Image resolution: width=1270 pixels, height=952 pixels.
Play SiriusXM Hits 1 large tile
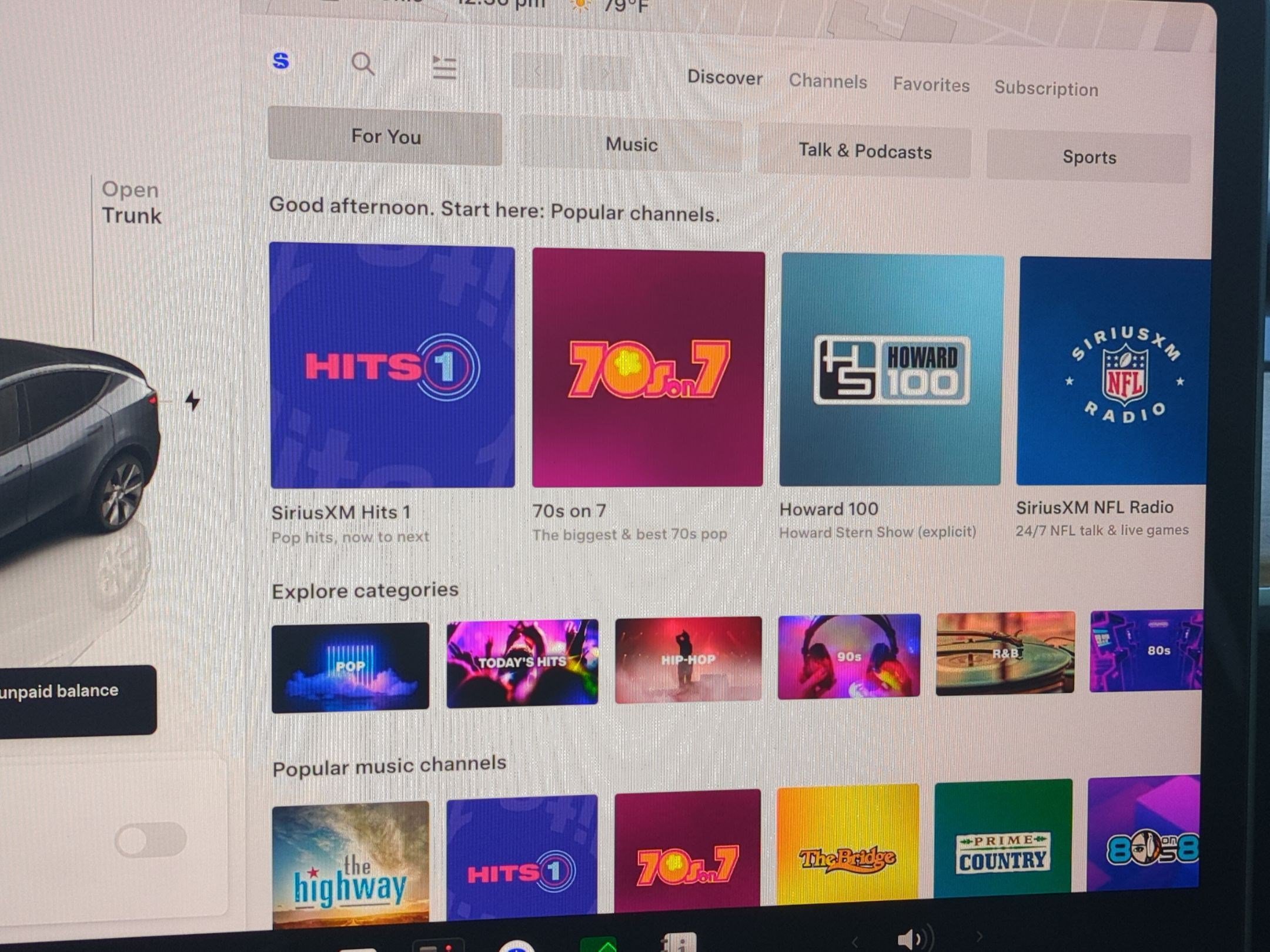pos(392,366)
